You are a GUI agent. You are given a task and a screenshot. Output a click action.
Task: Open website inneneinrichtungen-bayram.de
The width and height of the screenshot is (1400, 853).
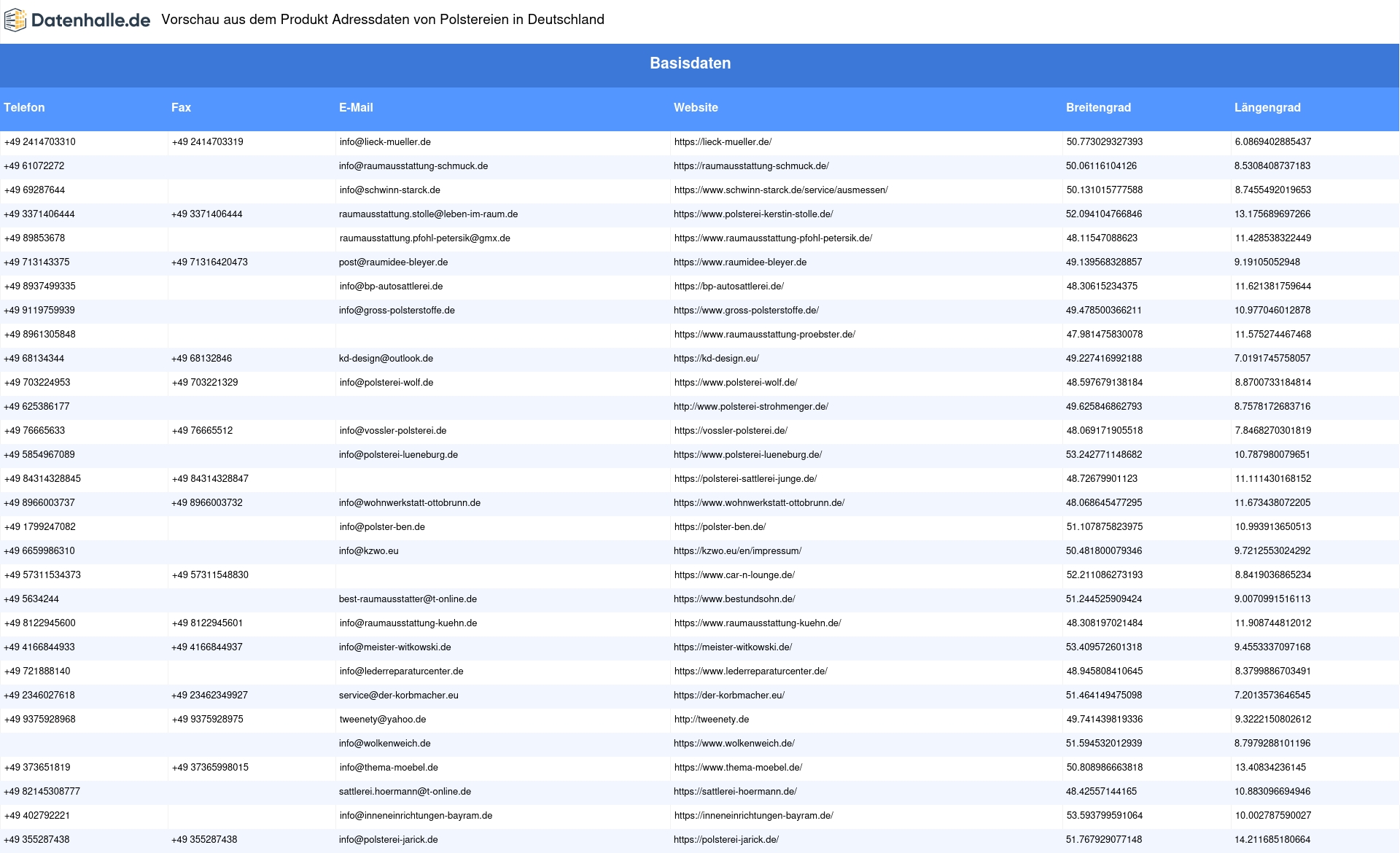point(753,816)
